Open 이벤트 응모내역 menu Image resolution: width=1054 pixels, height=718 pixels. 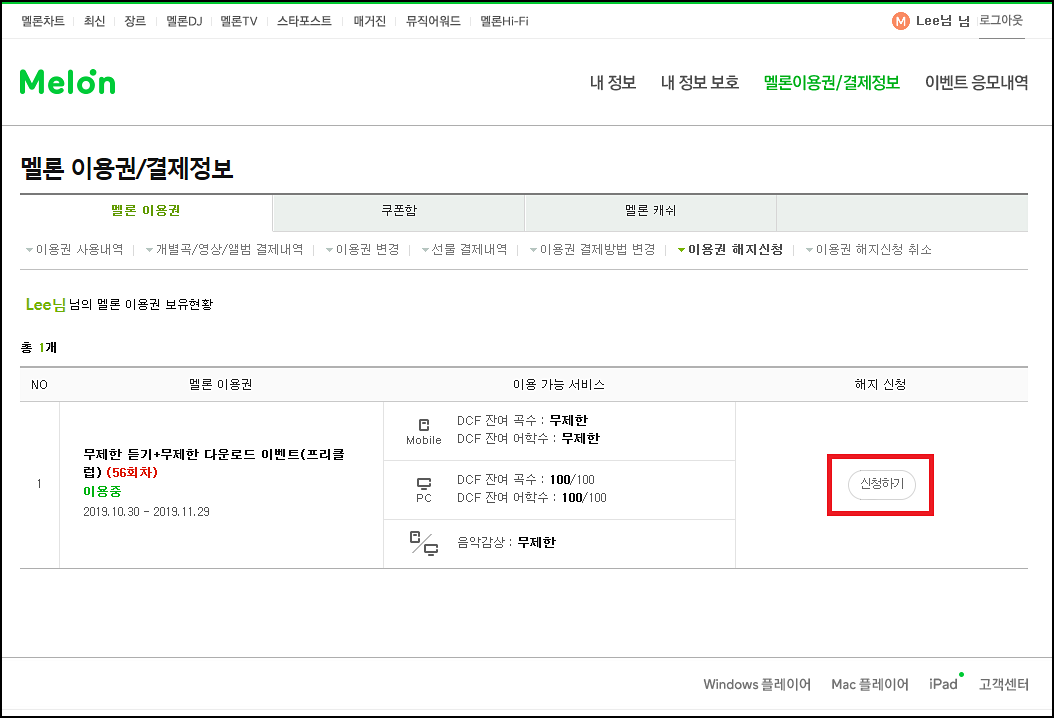(x=976, y=83)
